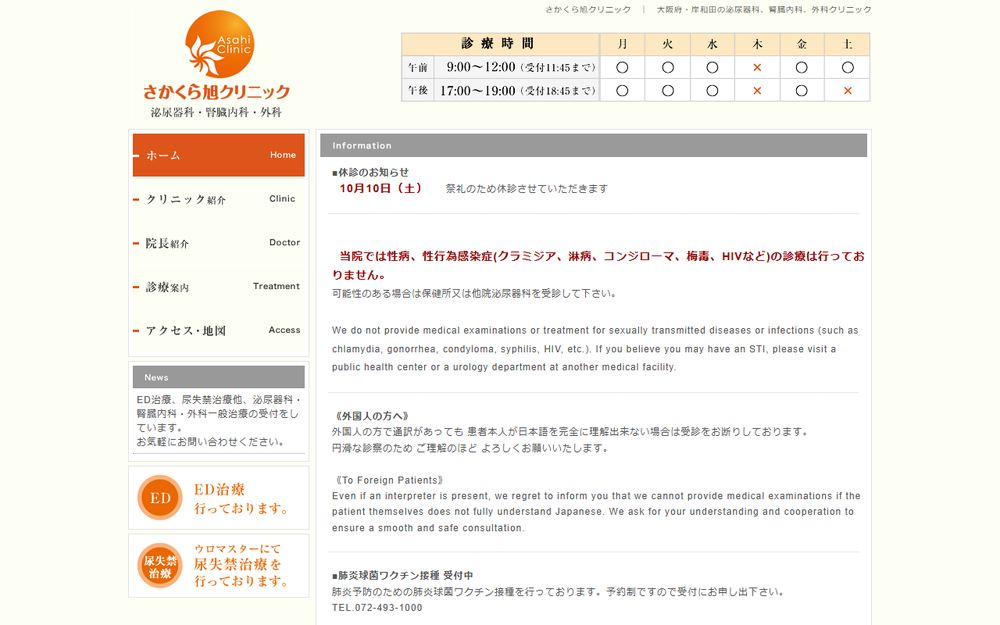Click the ■肺炎球菌ワクチン接種 受付中 heading

coord(402,575)
